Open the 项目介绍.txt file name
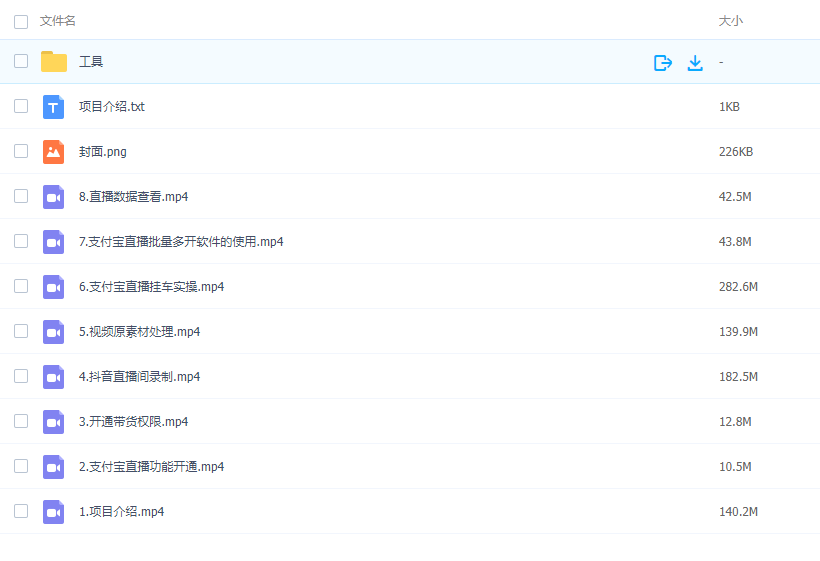Viewport: 820px width, 561px height. coord(112,107)
